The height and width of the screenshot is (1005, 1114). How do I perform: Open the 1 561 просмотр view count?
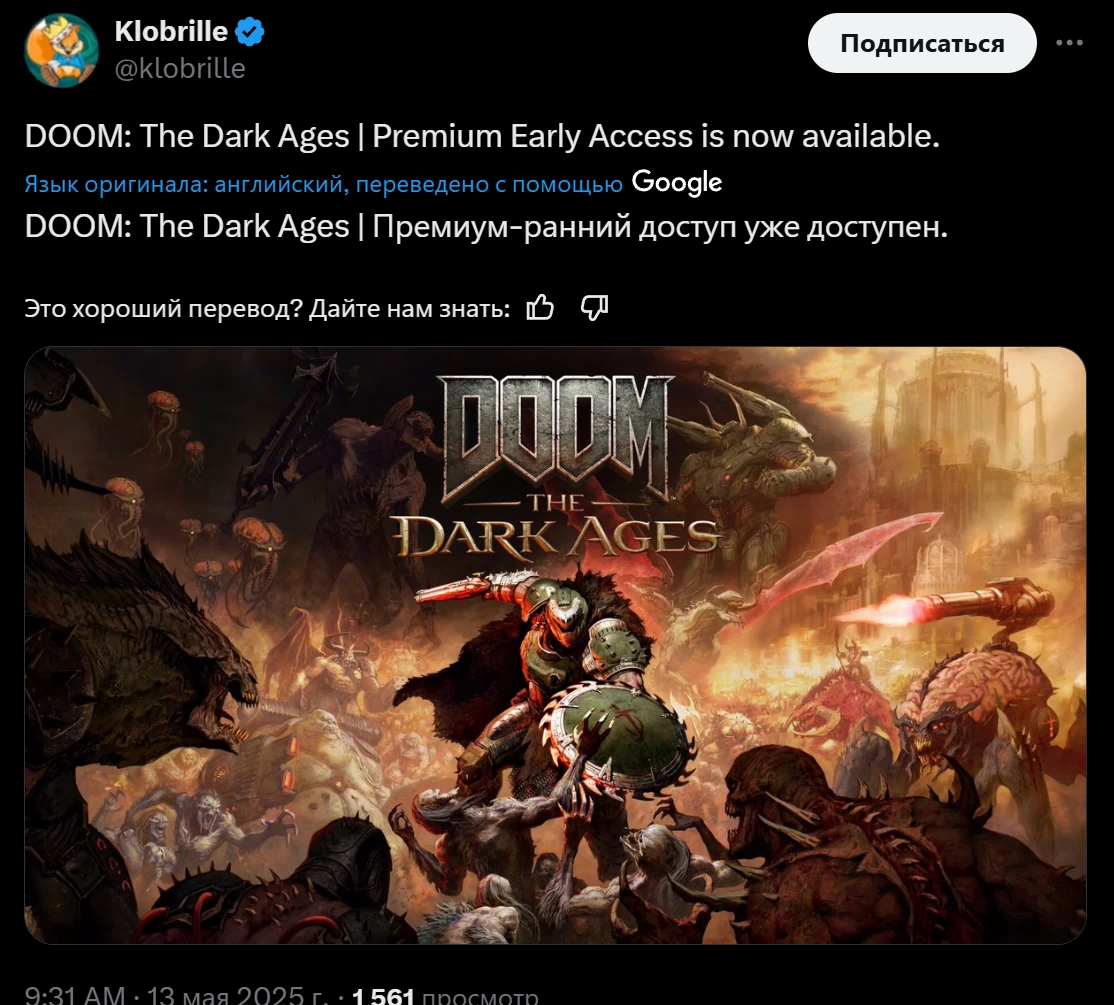[x=444, y=994]
